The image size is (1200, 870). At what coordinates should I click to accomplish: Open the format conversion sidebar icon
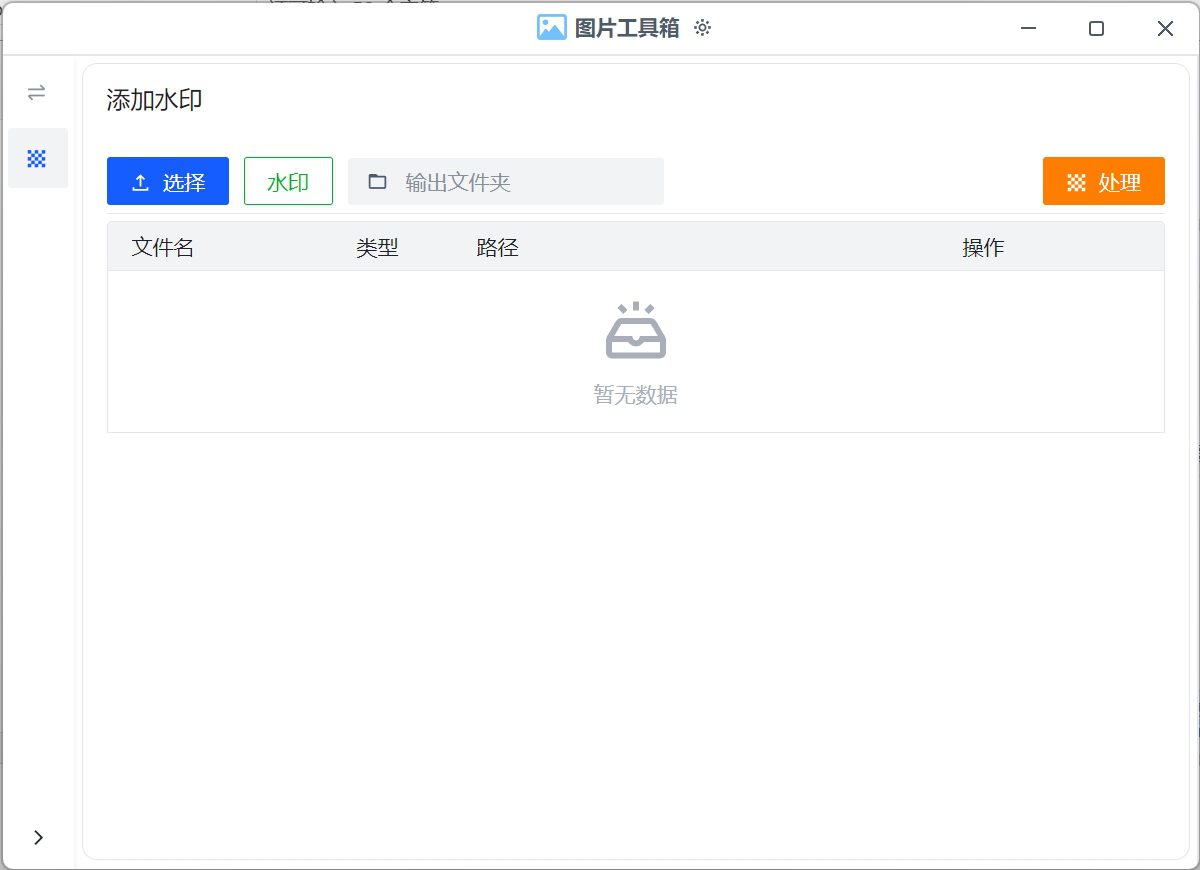tap(37, 93)
